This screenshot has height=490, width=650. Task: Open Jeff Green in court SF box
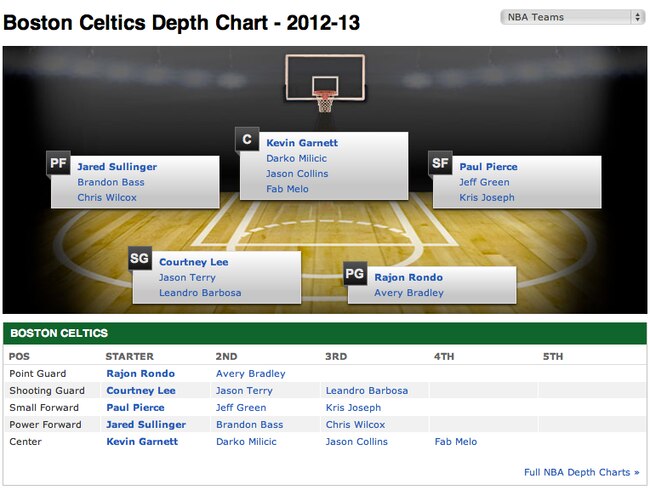(x=484, y=182)
